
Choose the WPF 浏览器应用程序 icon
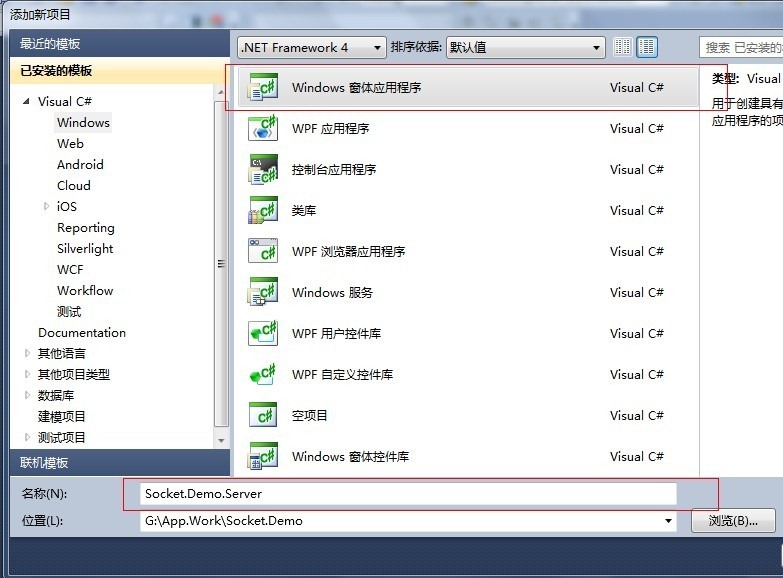263,251
